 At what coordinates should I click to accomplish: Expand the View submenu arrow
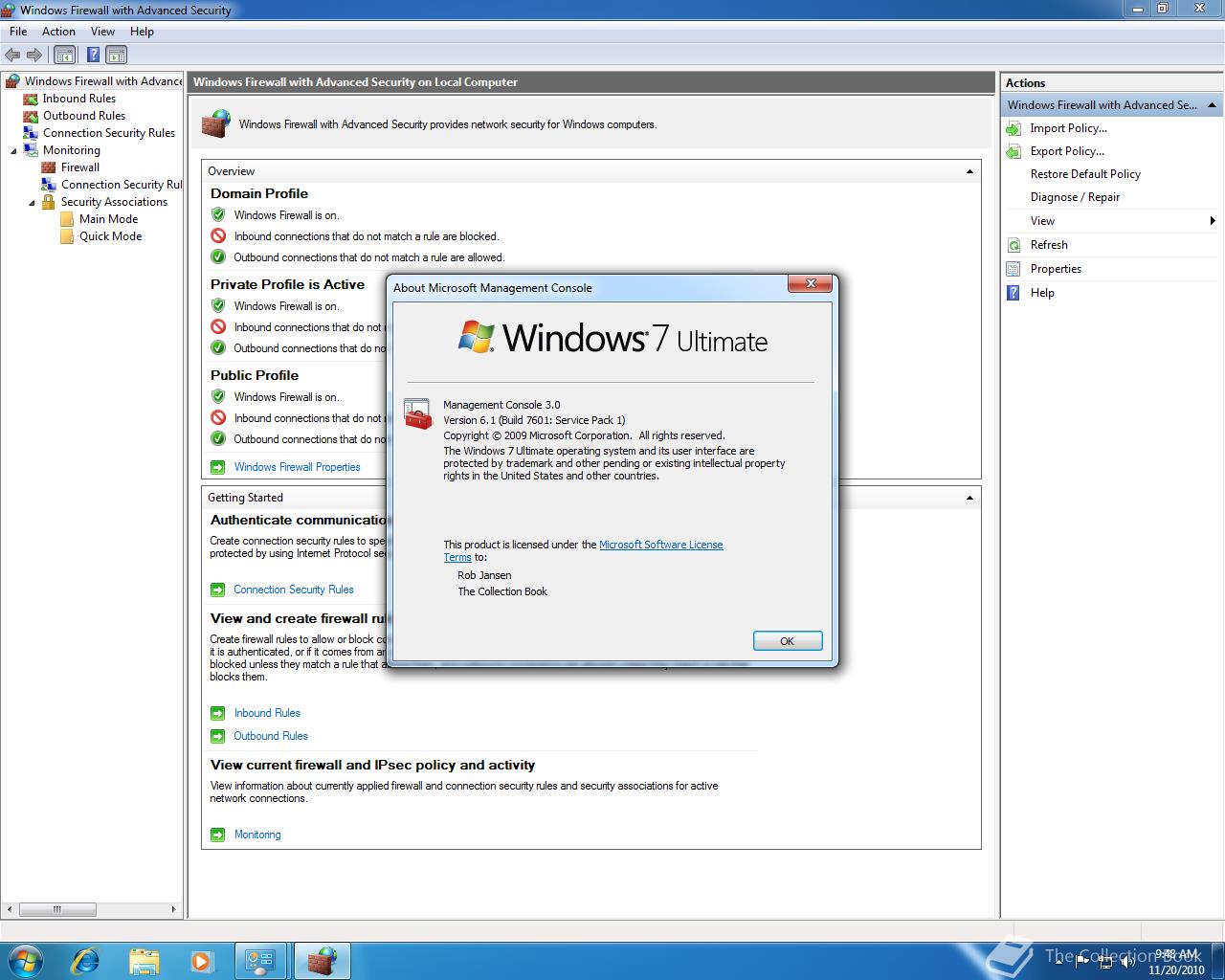click(1212, 221)
